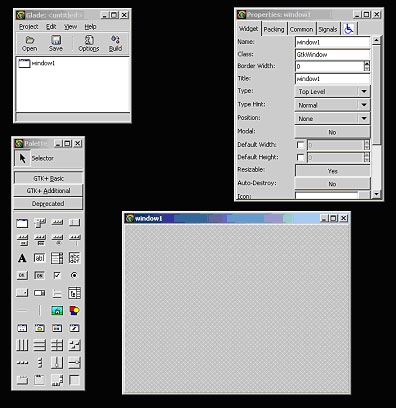Screen dimensions: 396x408
Task: Pick the Vertical Button Box widget in the palette
Action: coord(40,363)
